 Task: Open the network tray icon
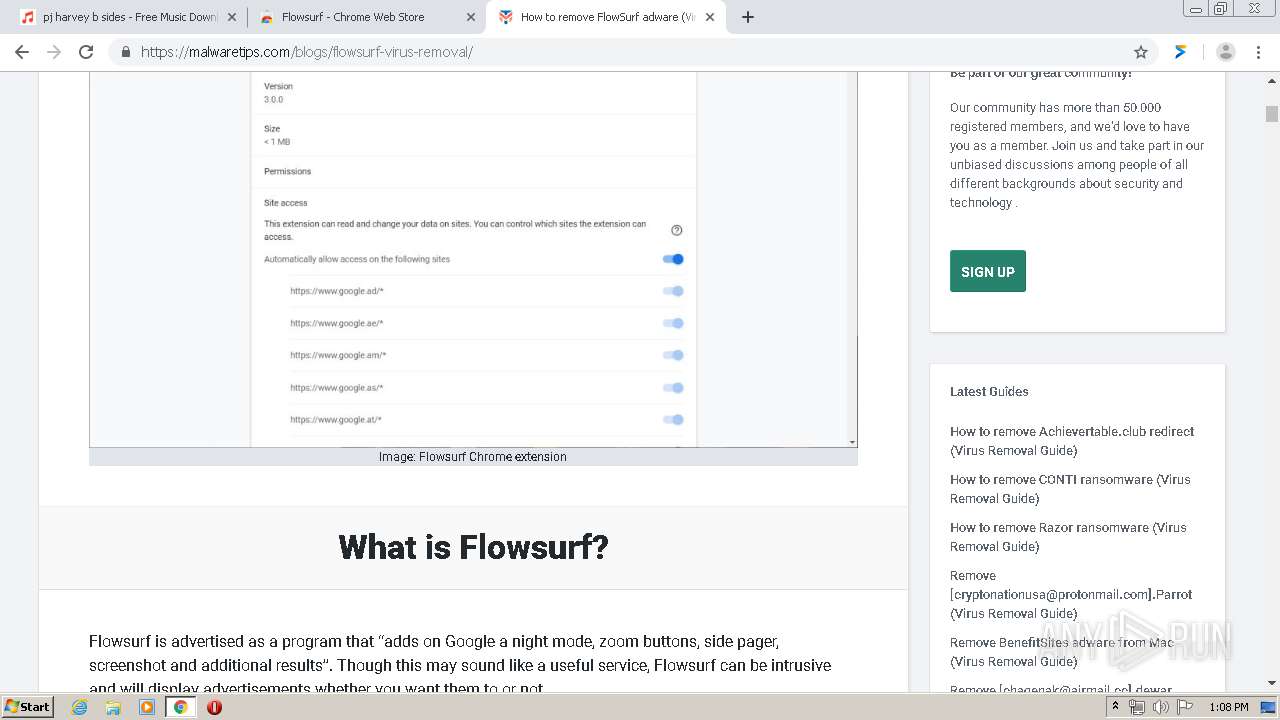tap(1137, 707)
